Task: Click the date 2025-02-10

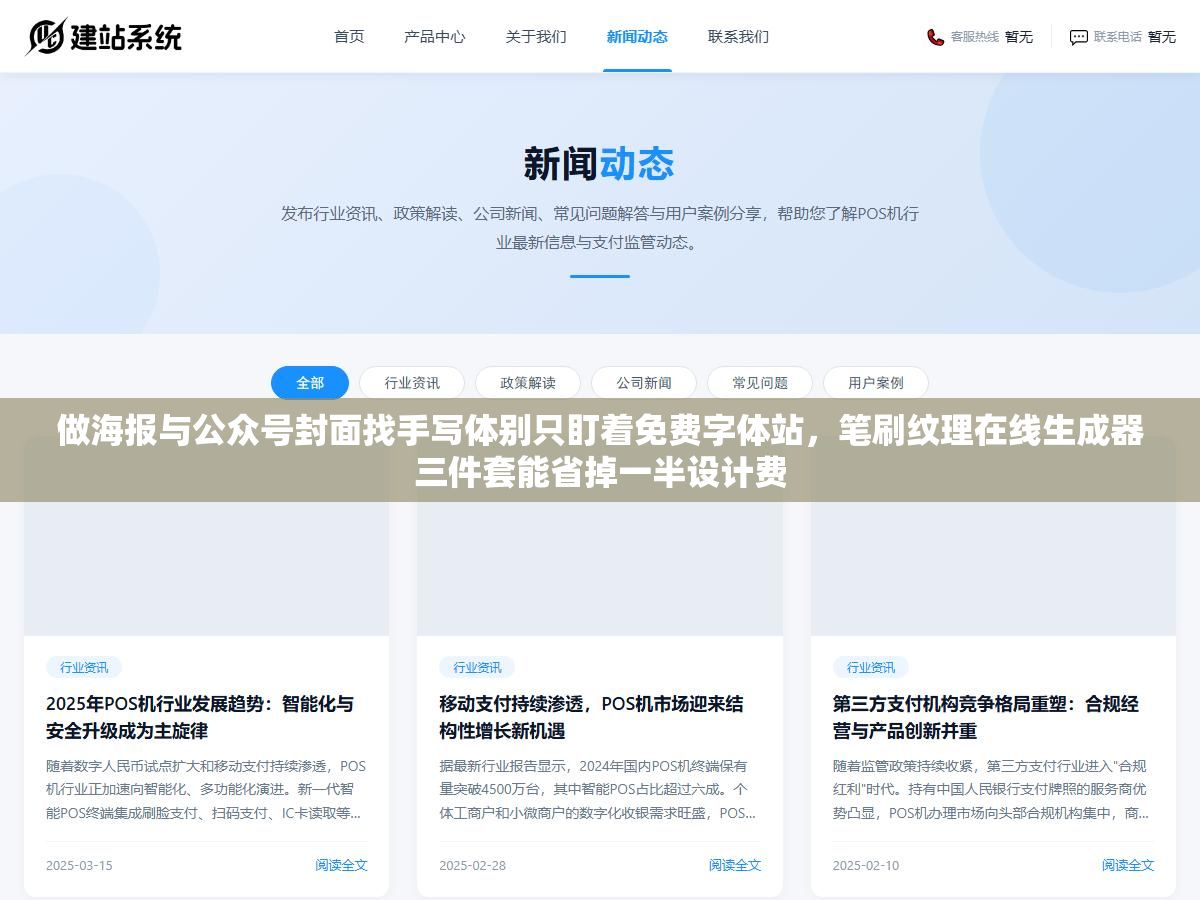Action: coord(866,865)
